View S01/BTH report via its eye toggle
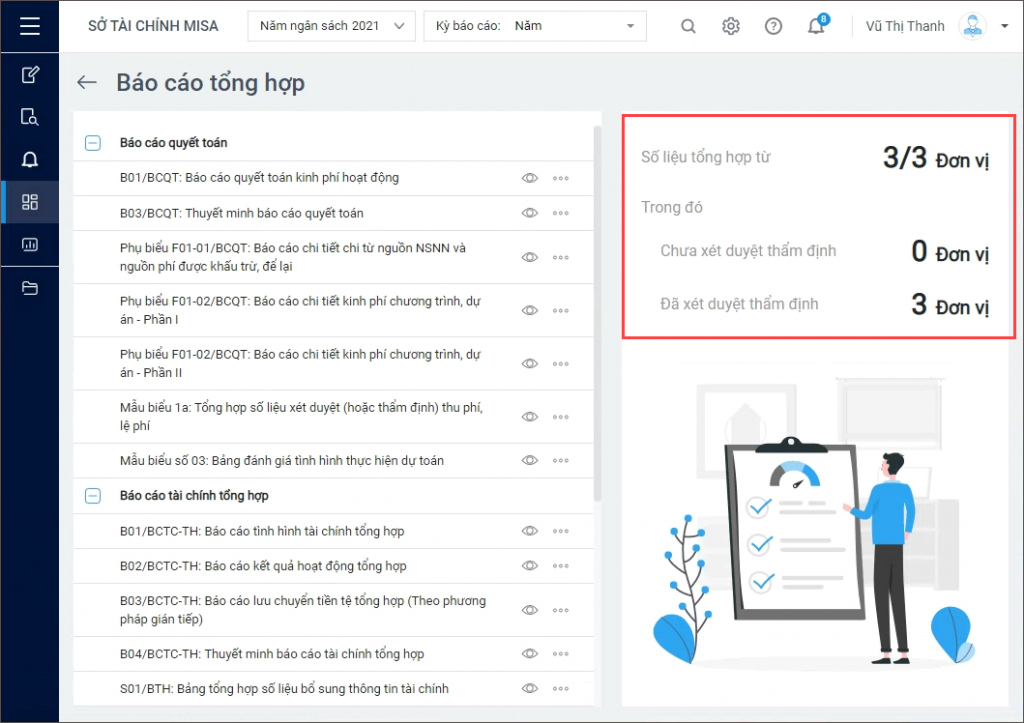The height and width of the screenshot is (723, 1024). point(529,688)
